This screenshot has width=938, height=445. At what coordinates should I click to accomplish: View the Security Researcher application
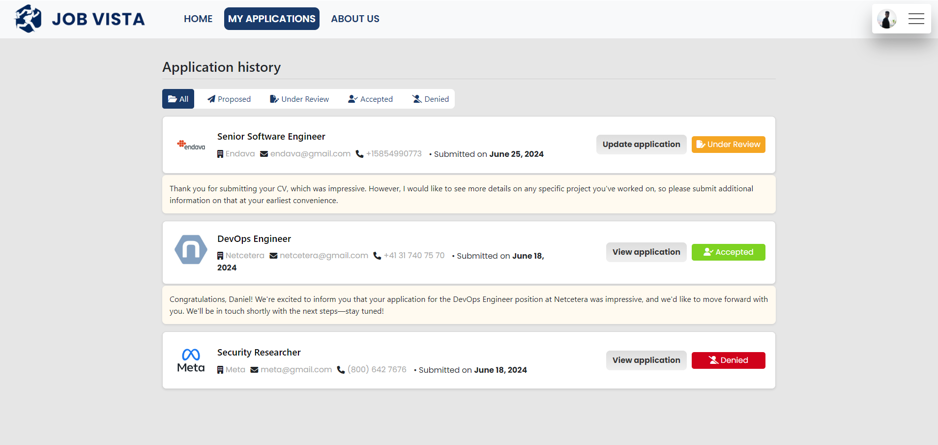click(x=646, y=360)
